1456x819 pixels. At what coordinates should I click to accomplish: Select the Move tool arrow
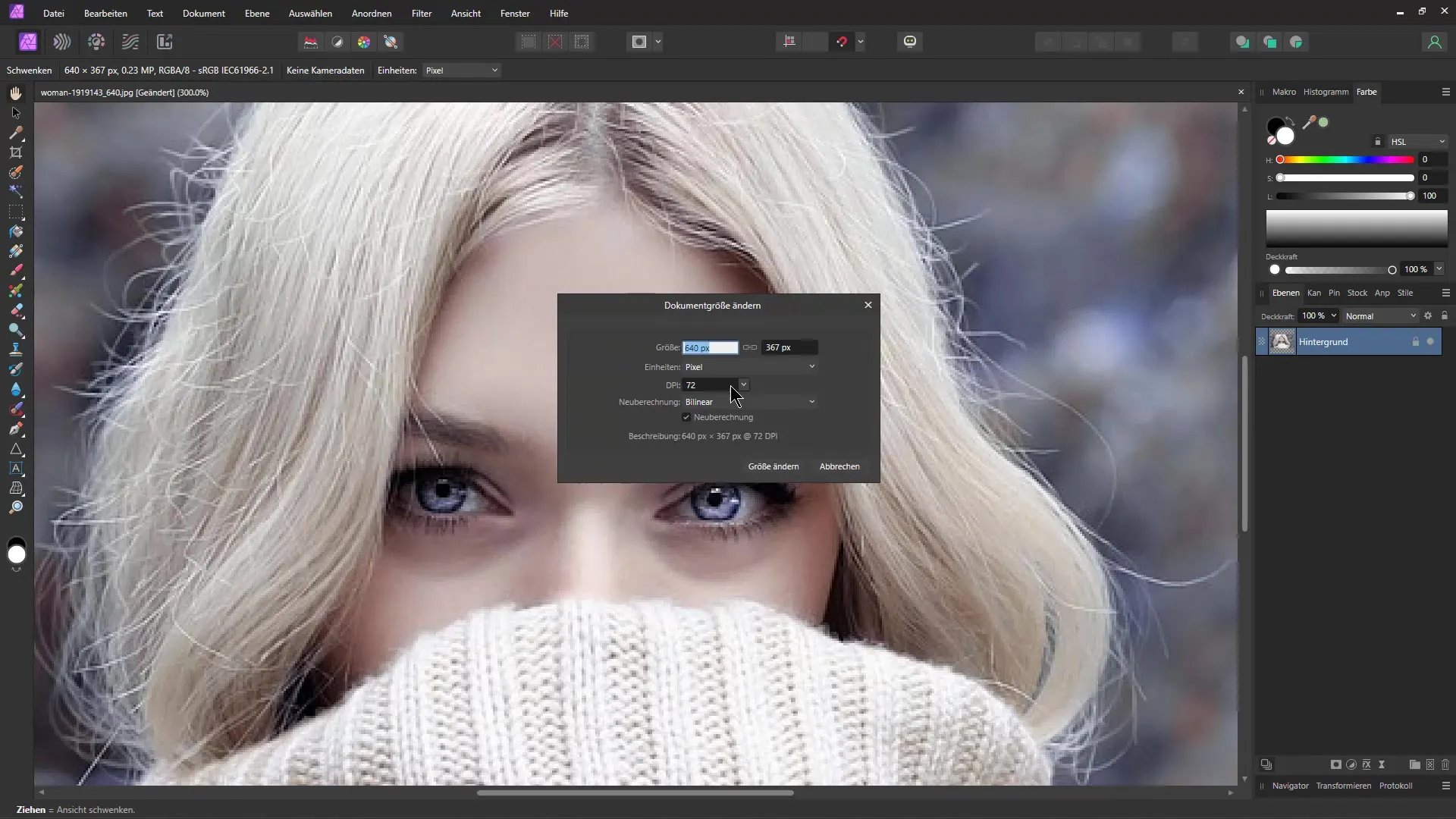[x=16, y=113]
